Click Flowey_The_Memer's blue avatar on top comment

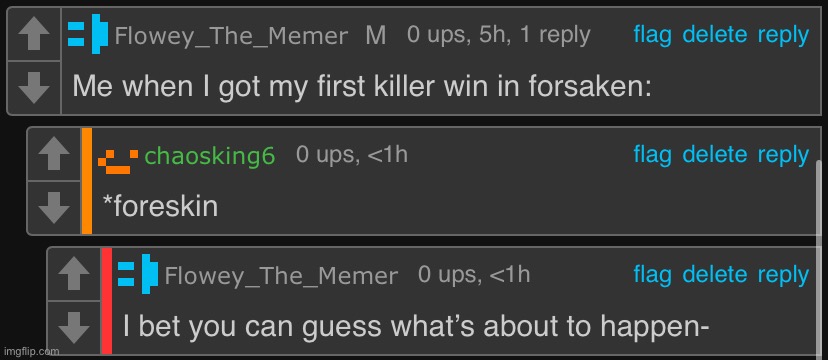(88, 34)
